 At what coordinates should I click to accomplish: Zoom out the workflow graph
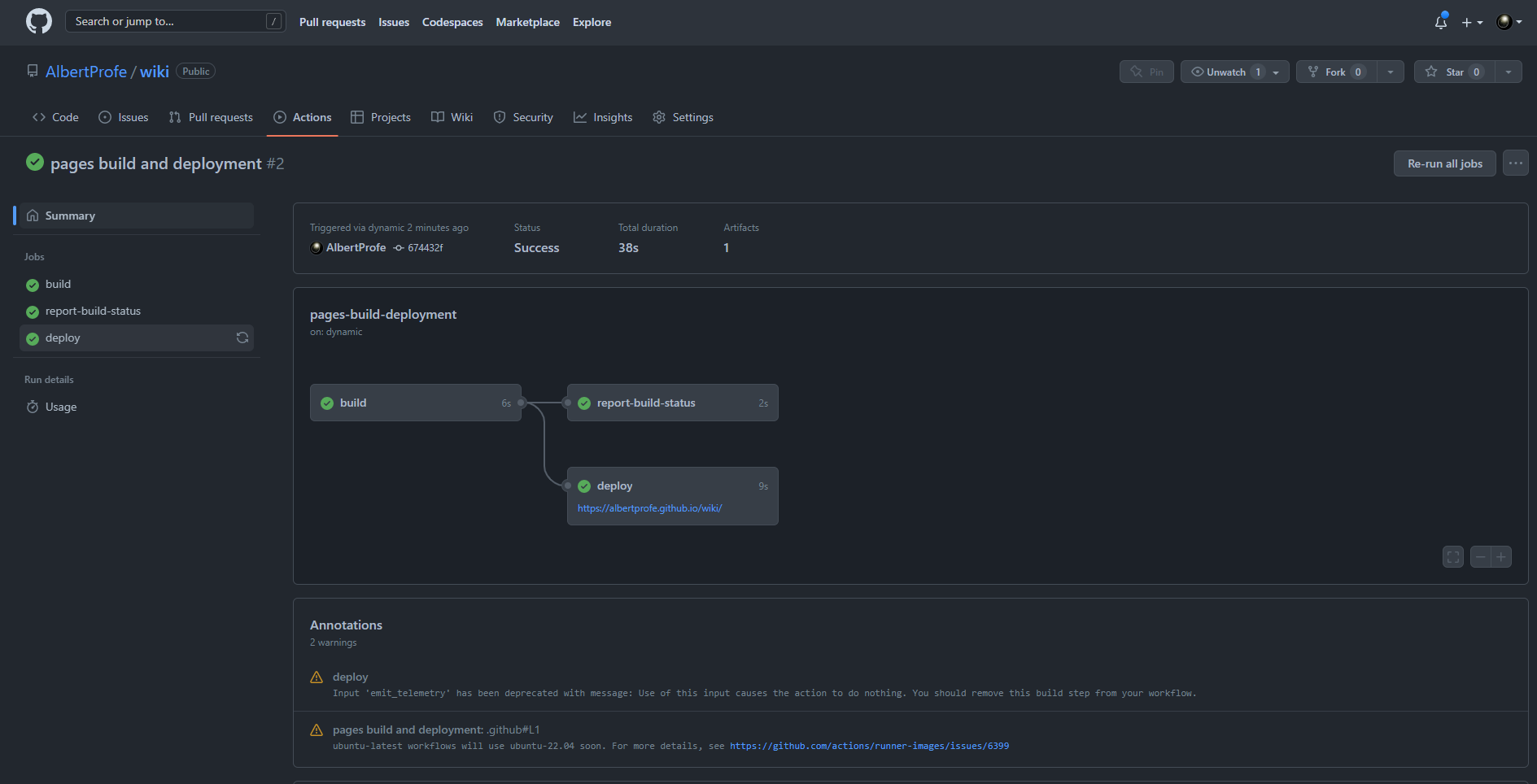1481,557
